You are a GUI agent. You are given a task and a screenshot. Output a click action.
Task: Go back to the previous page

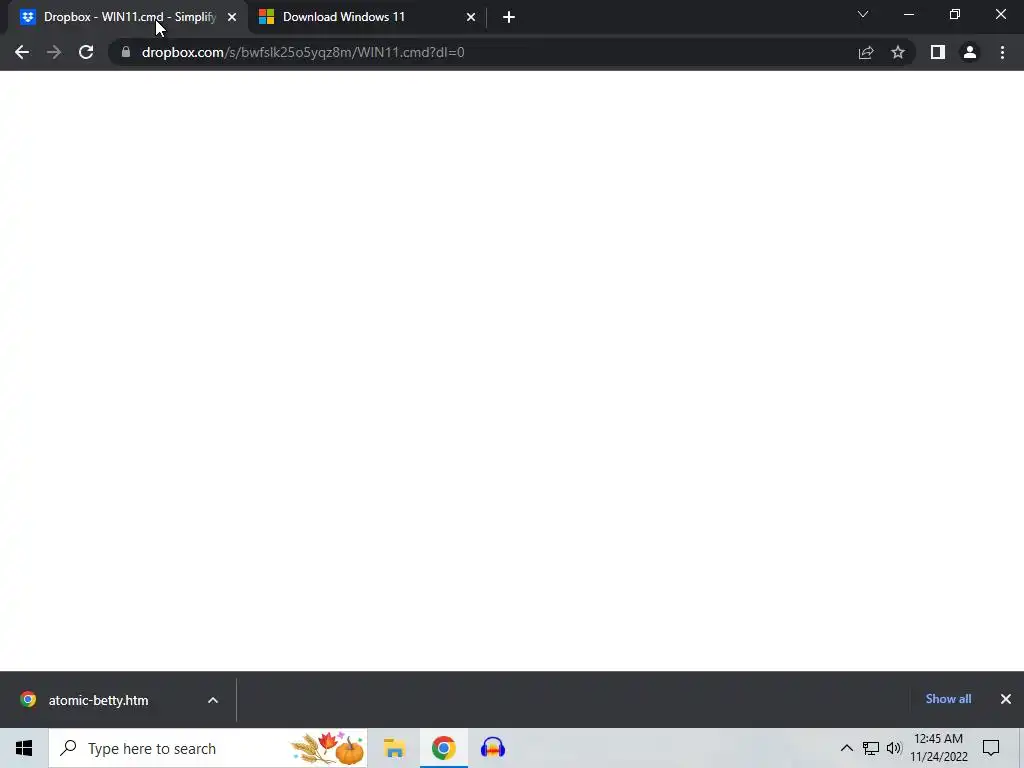pyautogui.click(x=22, y=52)
